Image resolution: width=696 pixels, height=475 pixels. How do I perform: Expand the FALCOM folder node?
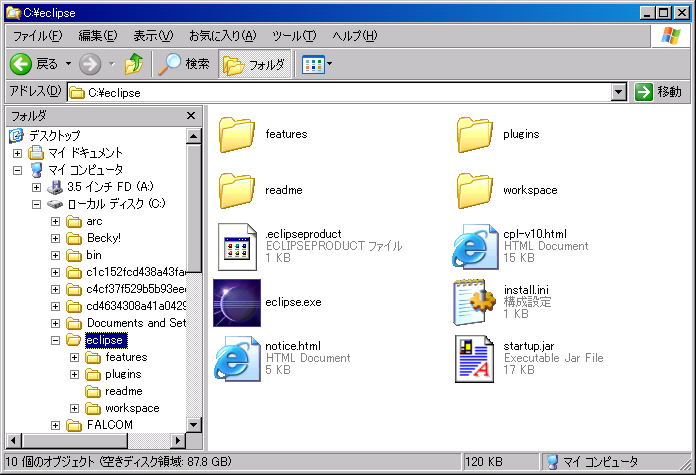[x=55, y=425]
